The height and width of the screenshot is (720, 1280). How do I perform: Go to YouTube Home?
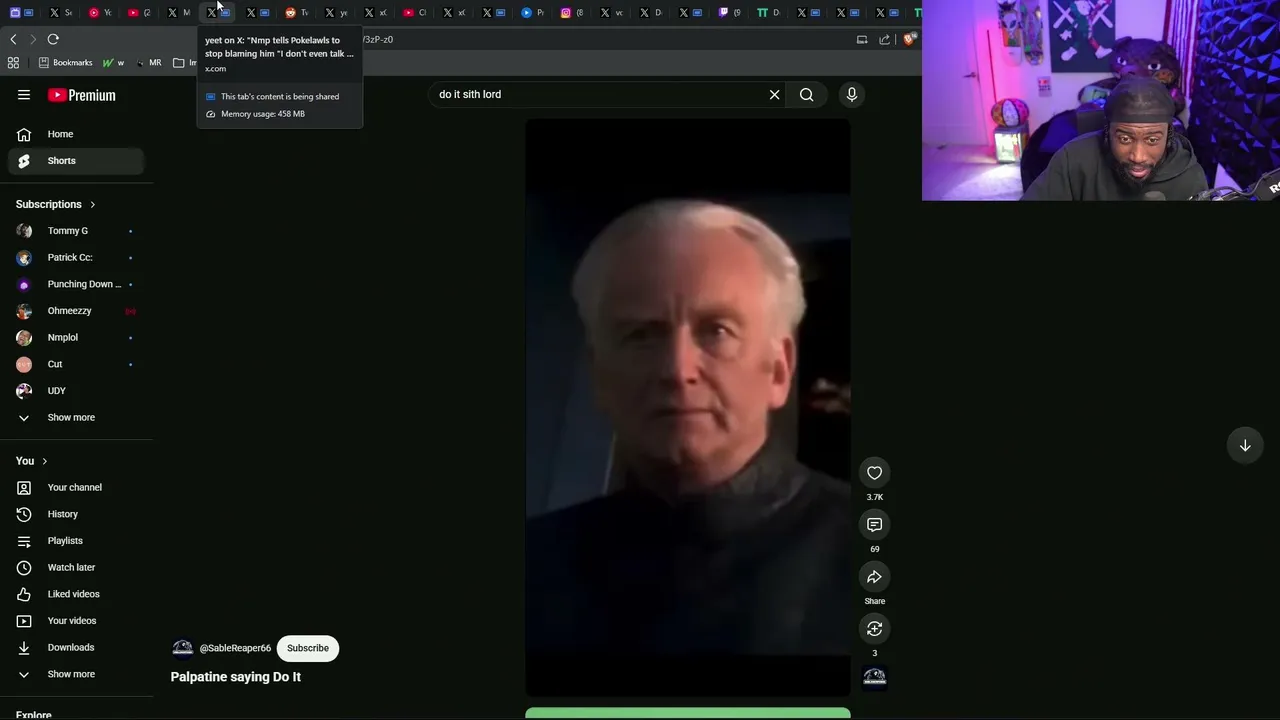click(76, 134)
